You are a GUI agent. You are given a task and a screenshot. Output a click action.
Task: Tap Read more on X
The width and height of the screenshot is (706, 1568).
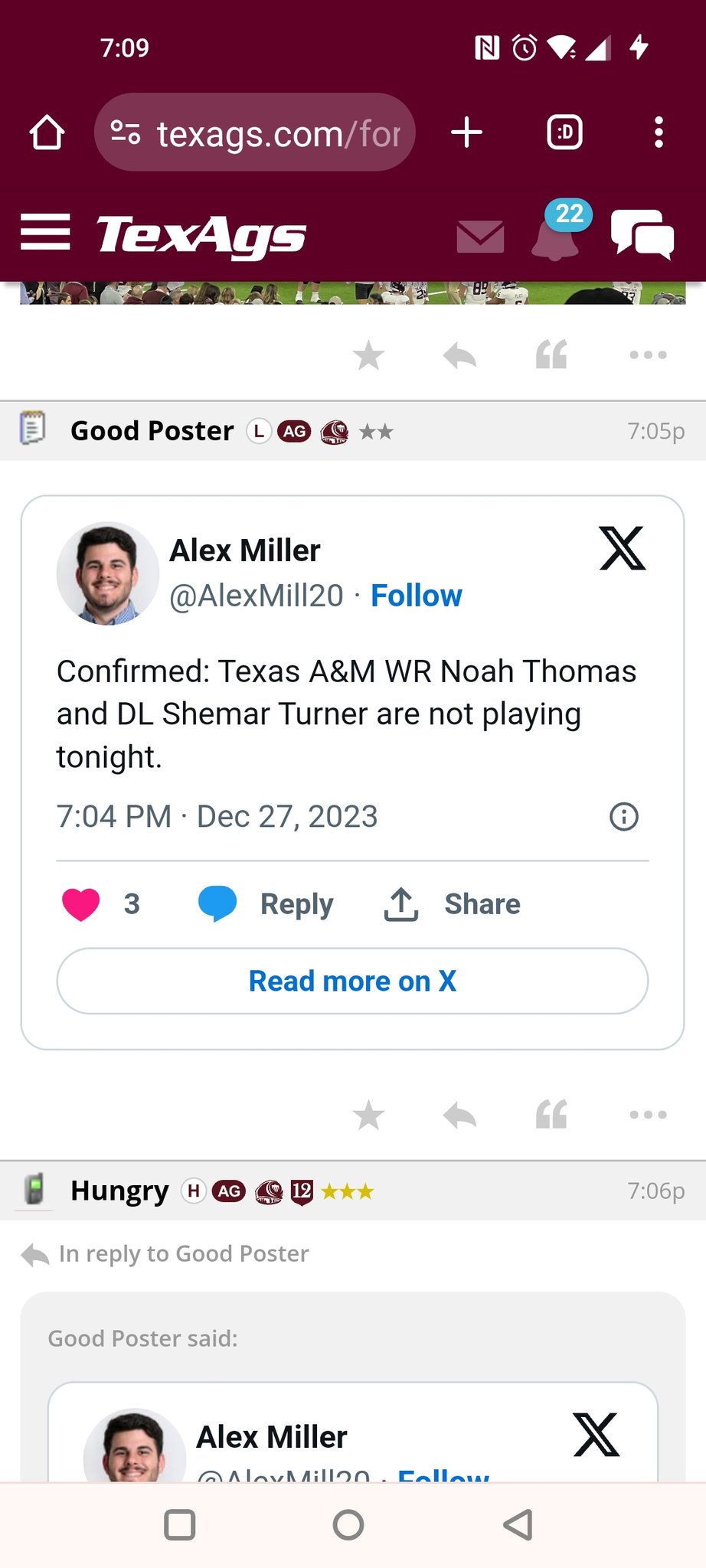352,981
